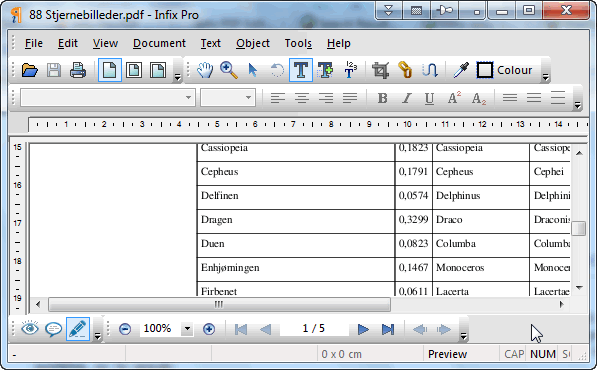Open the Document menu

(x=159, y=43)
